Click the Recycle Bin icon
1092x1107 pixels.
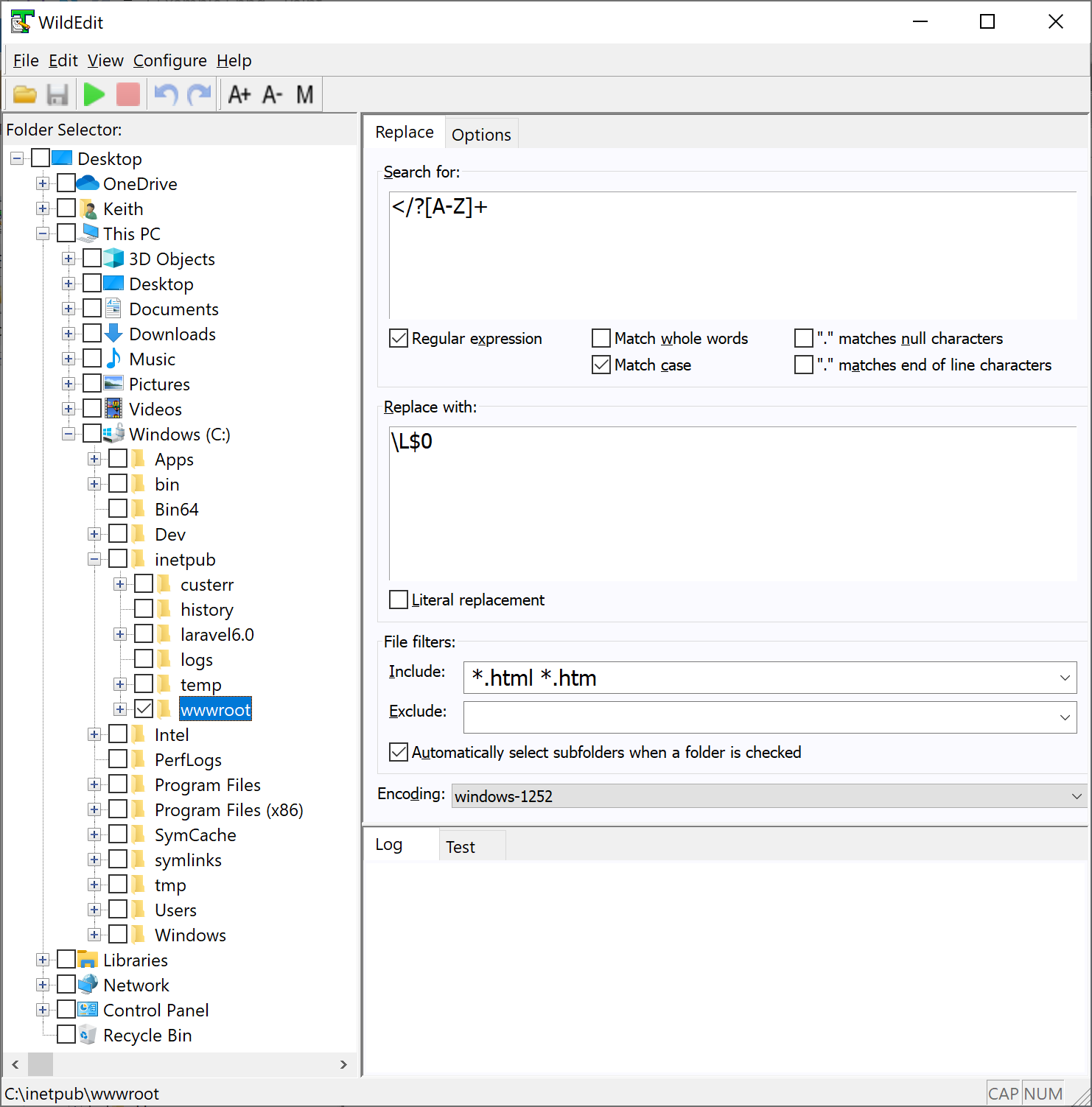[88, 1034]
